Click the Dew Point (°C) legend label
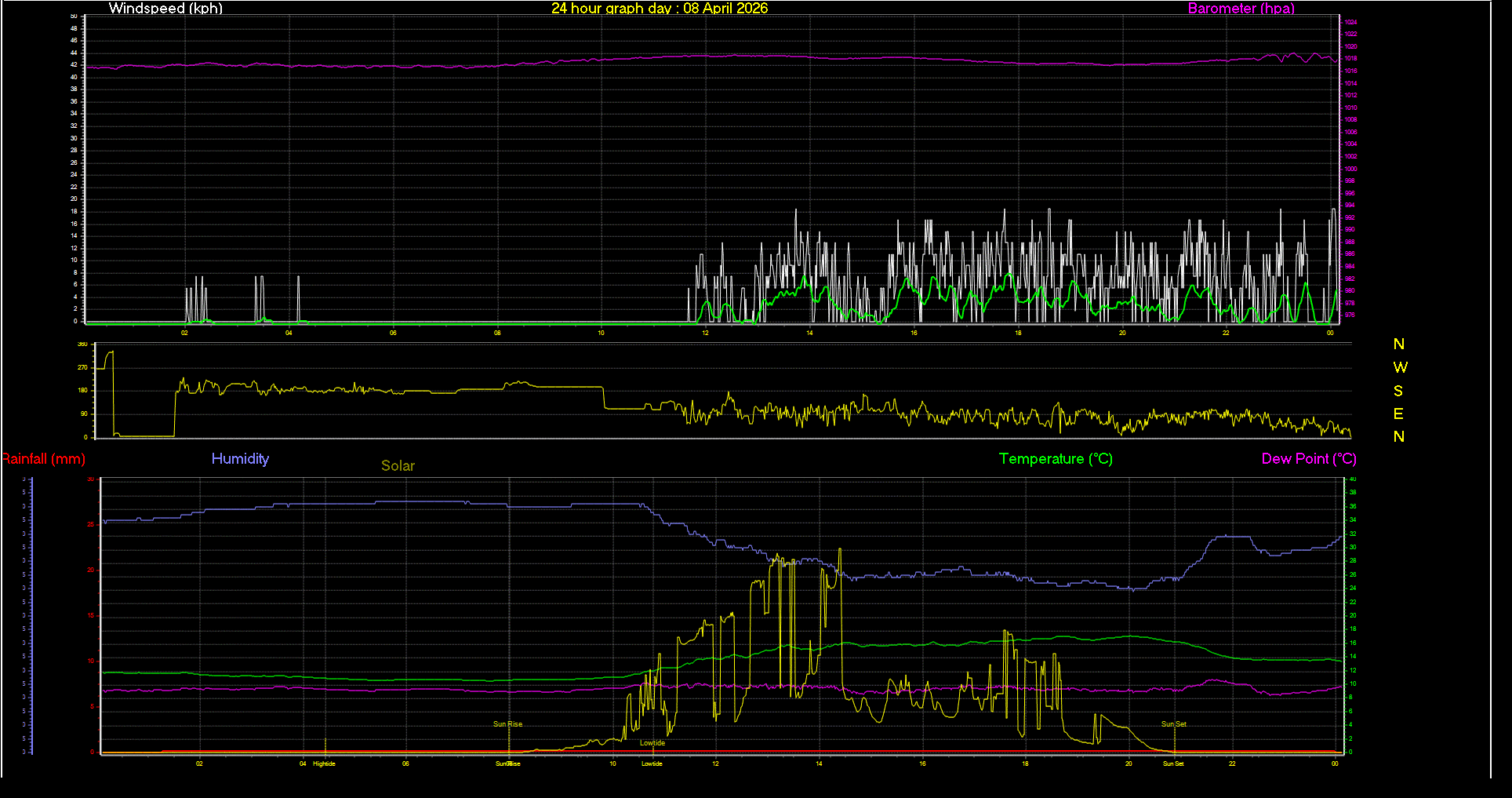 pos(1308,459)
